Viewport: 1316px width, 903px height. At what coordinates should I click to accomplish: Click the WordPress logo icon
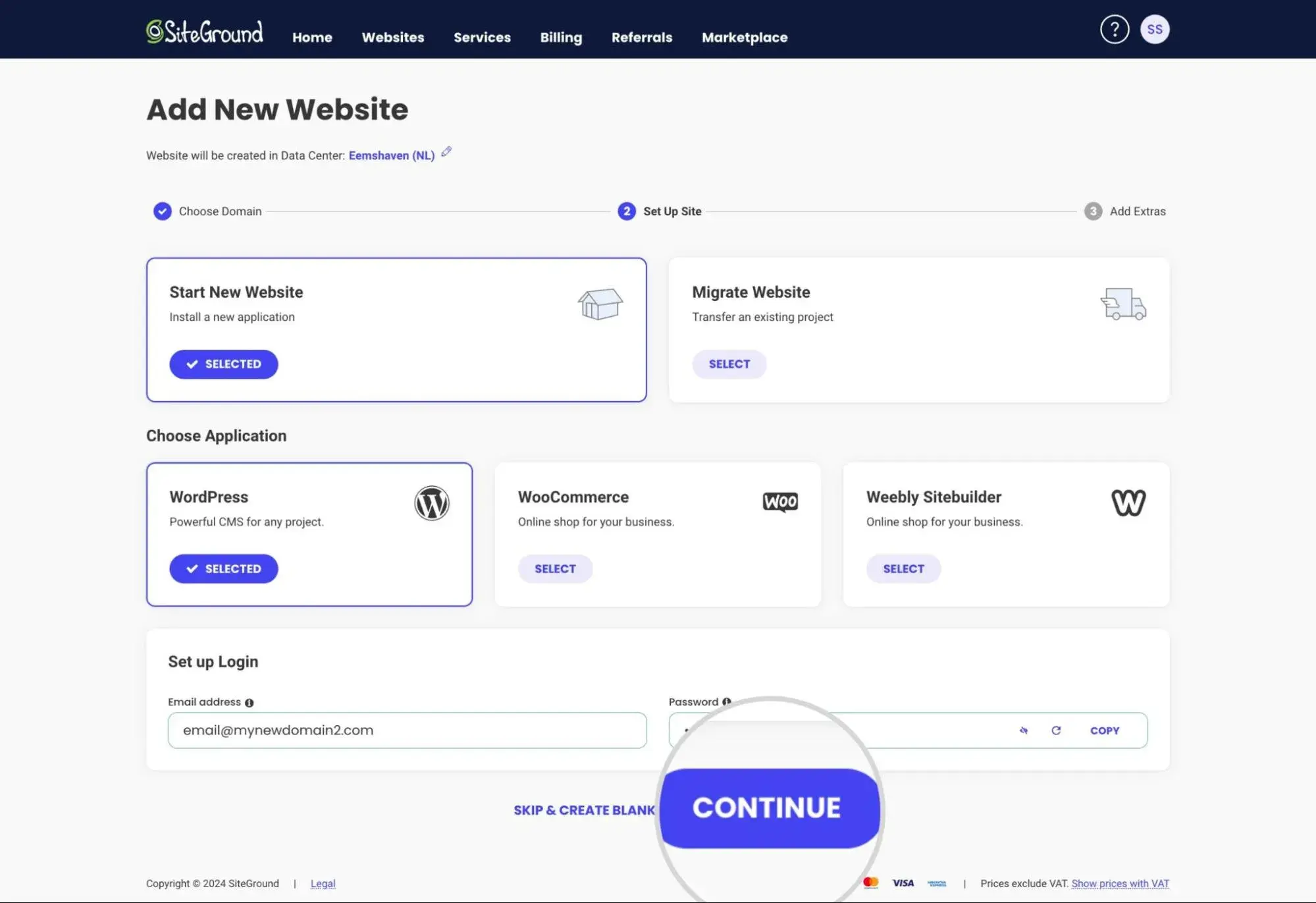(x=431, y=503)
